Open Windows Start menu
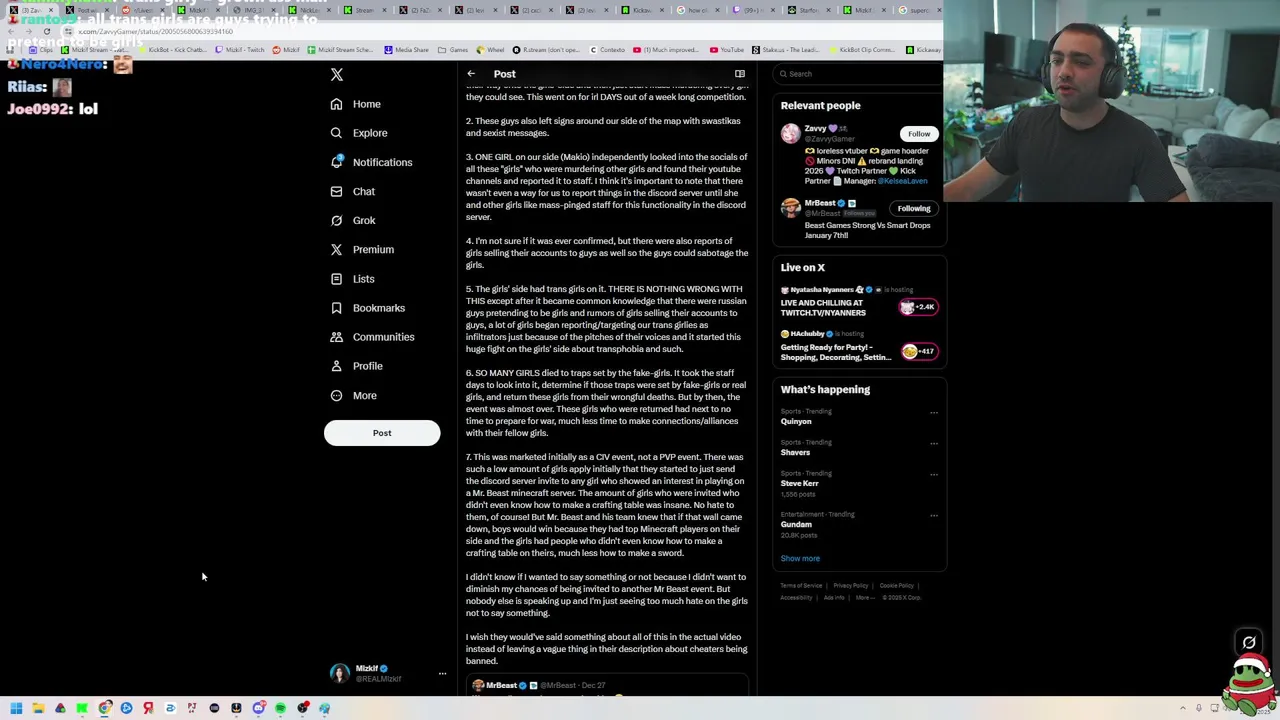This screenshot has width=1280, height=720. [x=16, y=708]
